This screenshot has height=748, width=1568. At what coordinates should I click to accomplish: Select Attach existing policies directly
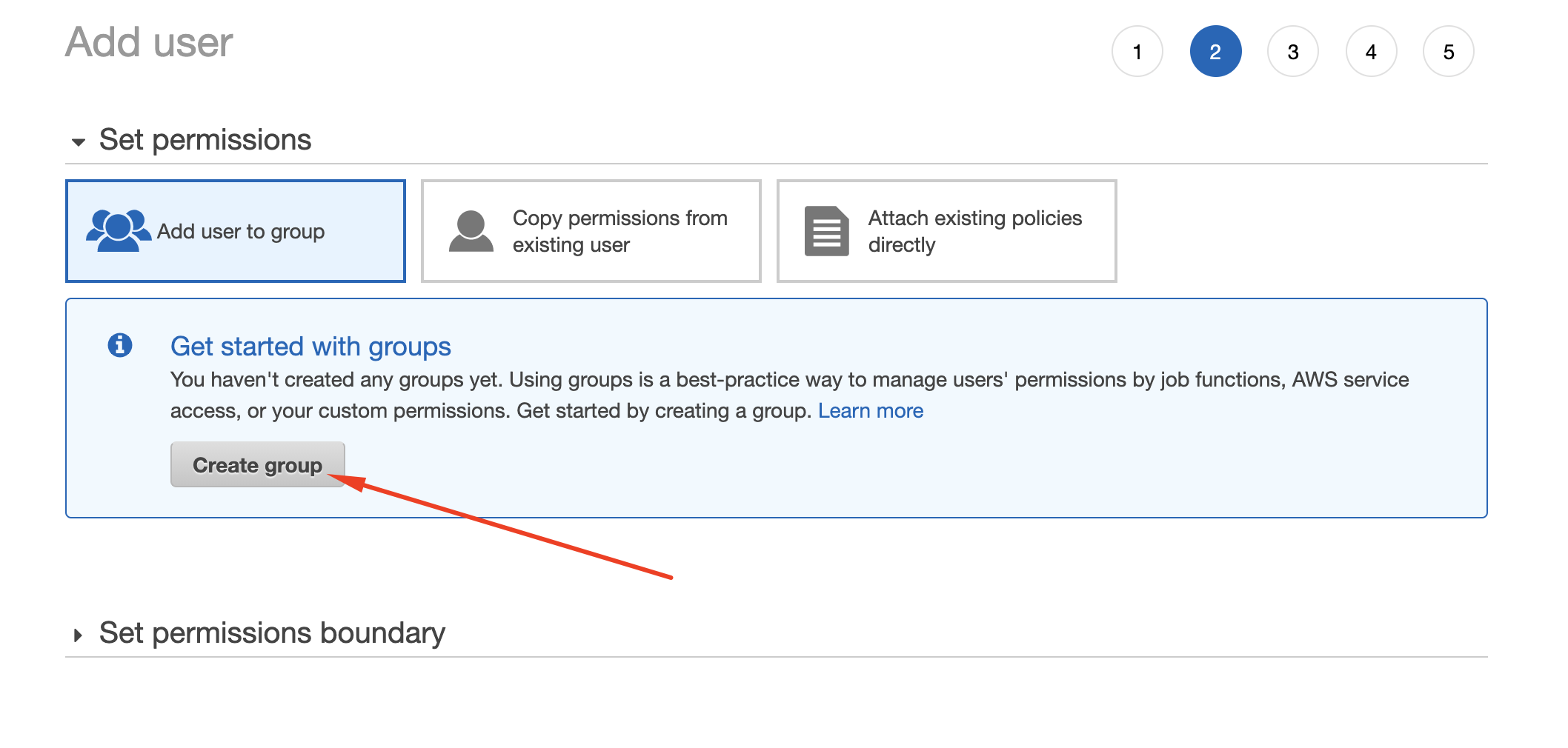[946, 231]
